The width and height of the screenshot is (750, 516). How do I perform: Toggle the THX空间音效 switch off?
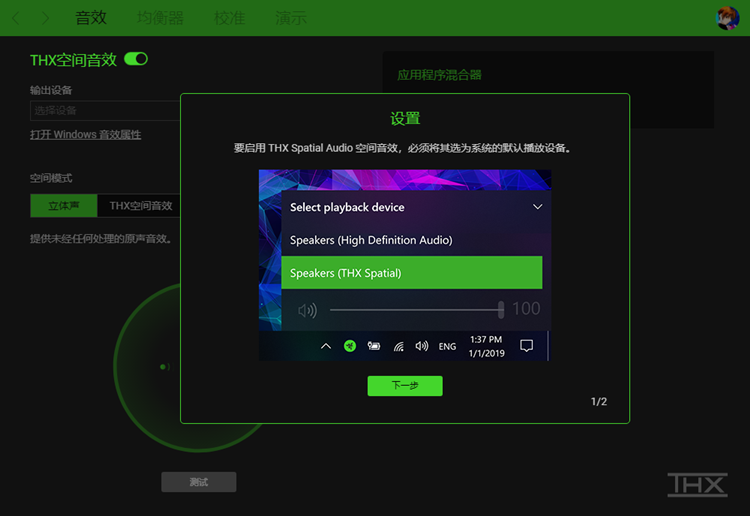click(x=136, y=59)
